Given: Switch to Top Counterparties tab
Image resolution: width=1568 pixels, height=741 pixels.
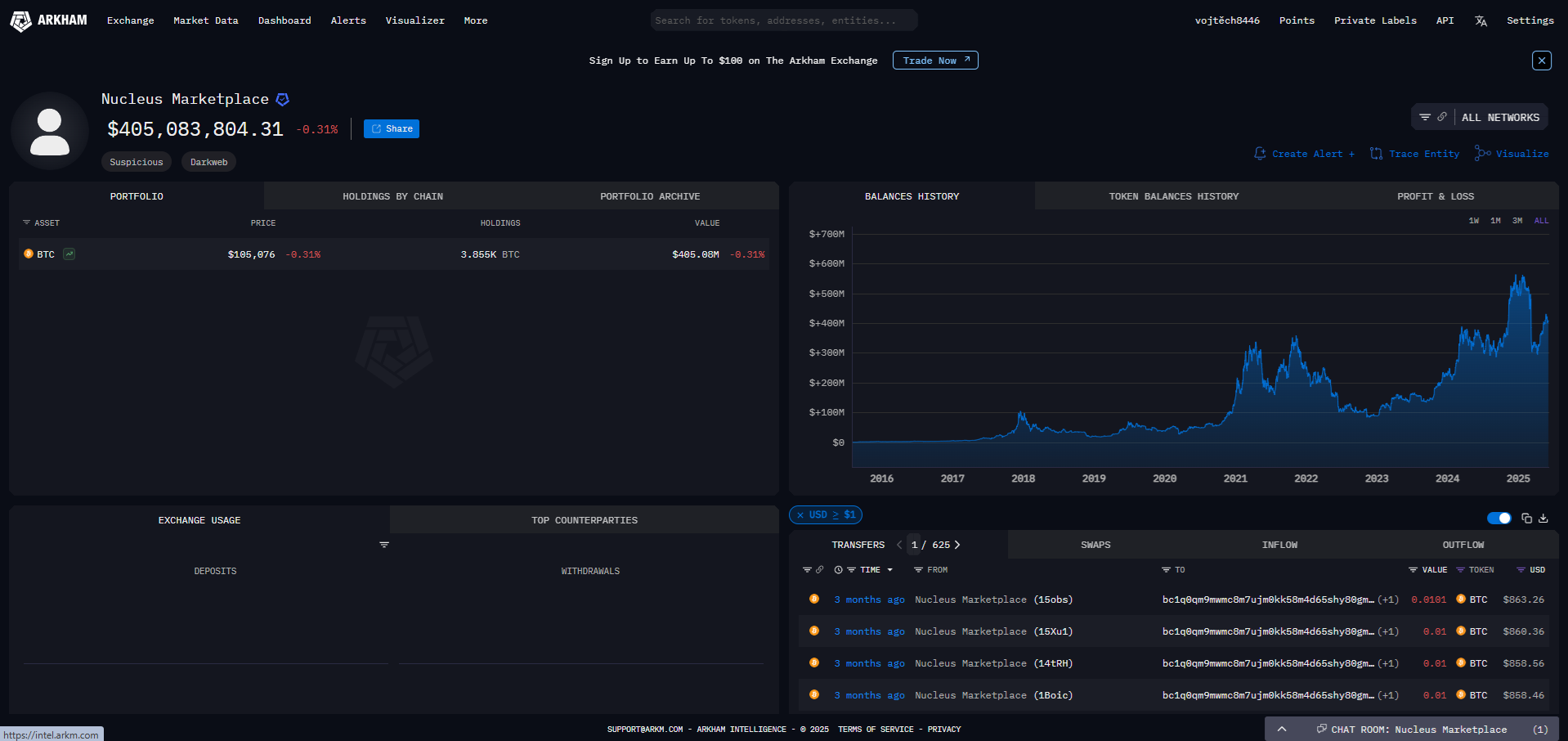Looking at the screenshot, I should pyautogui.click(x=585, y=520).
